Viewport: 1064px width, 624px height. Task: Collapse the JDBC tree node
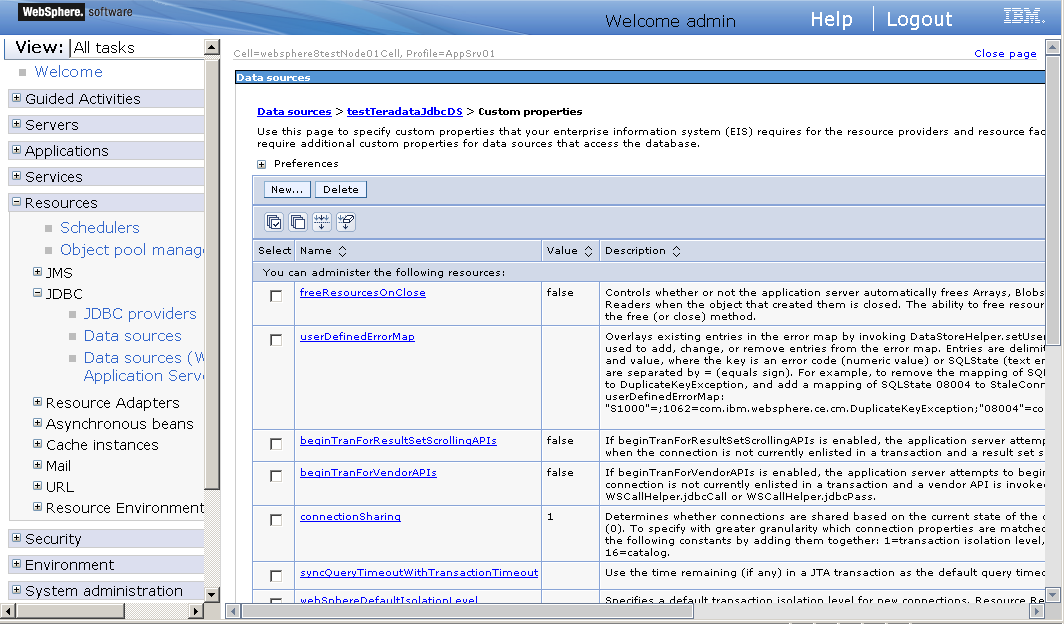pyautogui.click(x=35, y=293)
